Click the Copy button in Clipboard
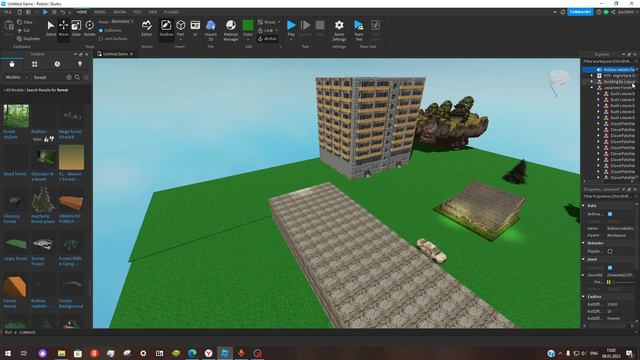This screenshot has height=360, width=640. (25, 22)
